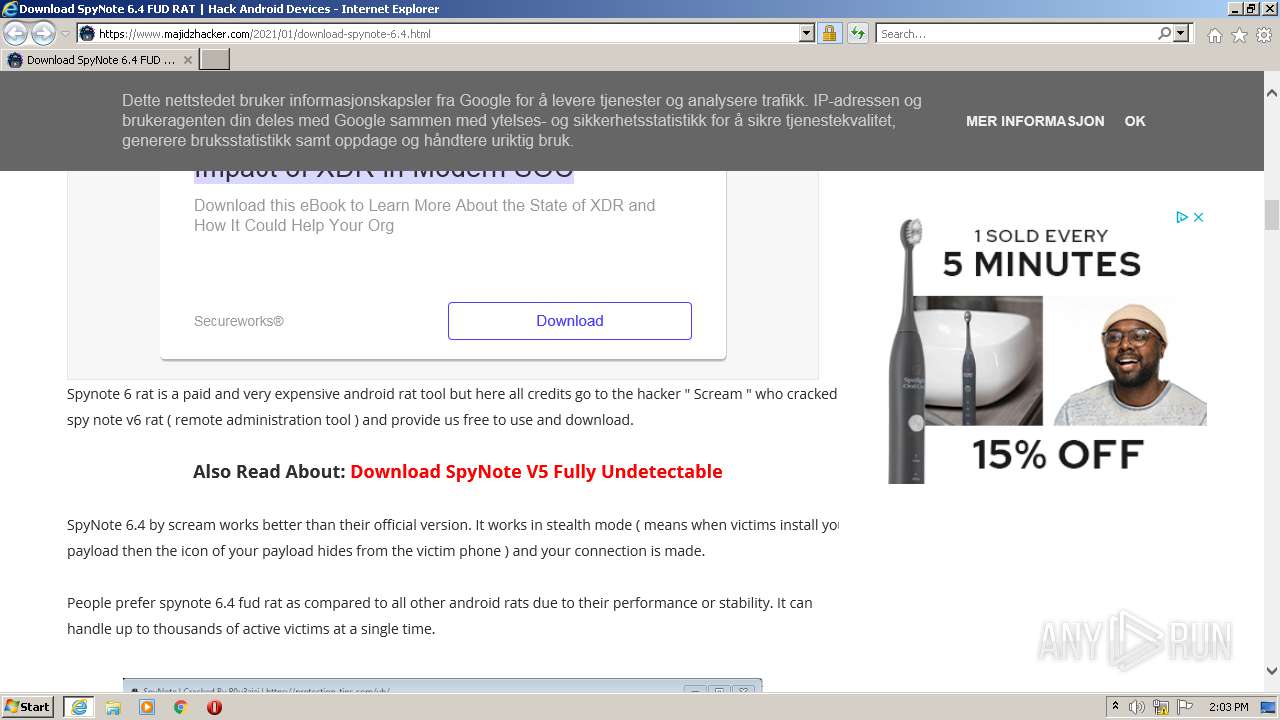The height and width of the screenshot is (720, 1280).
Task: Refresh the page with the green arrows icon
Action: [x=858, y=34]
